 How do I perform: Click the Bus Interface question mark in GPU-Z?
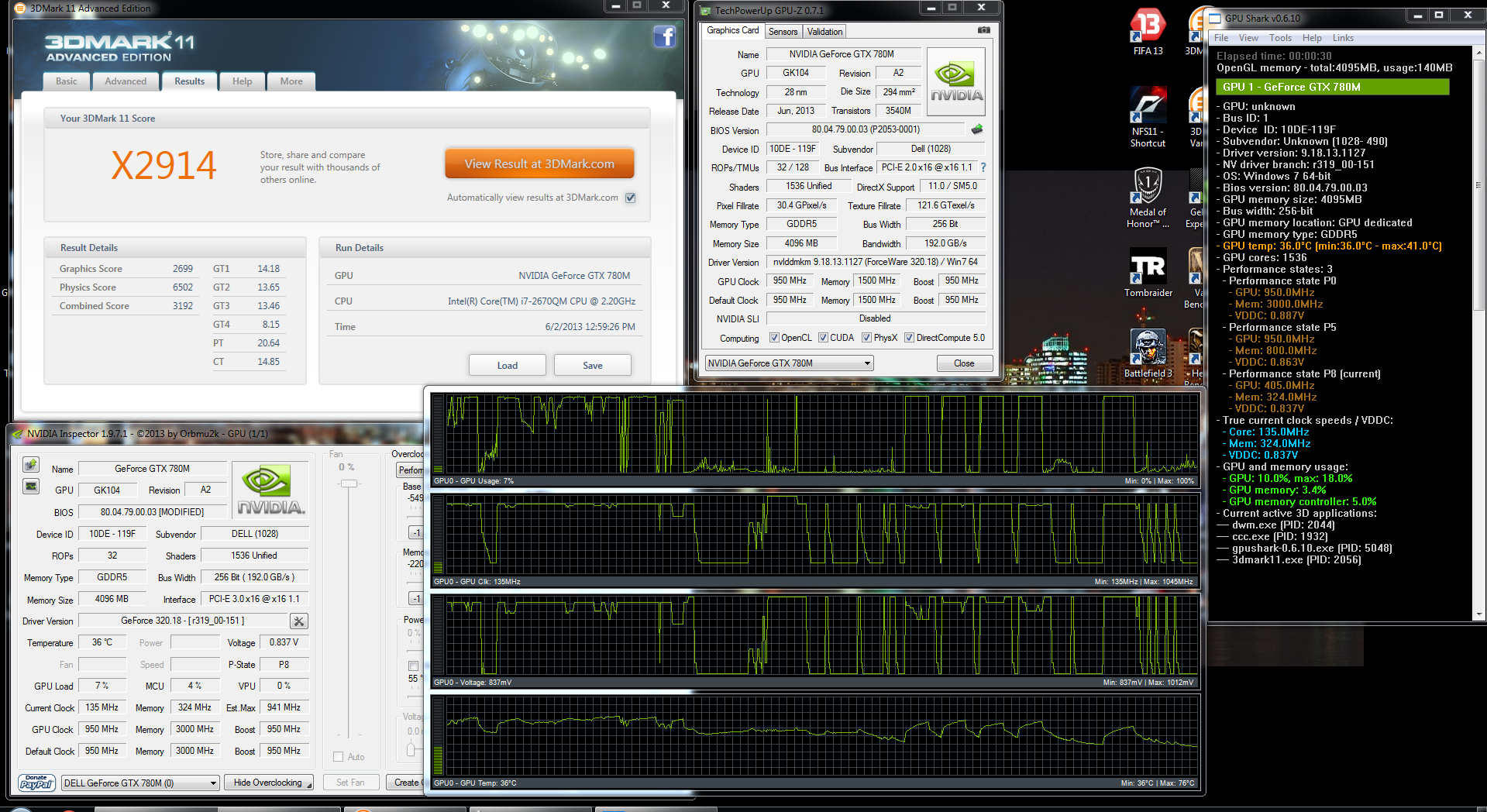[983, 167]
